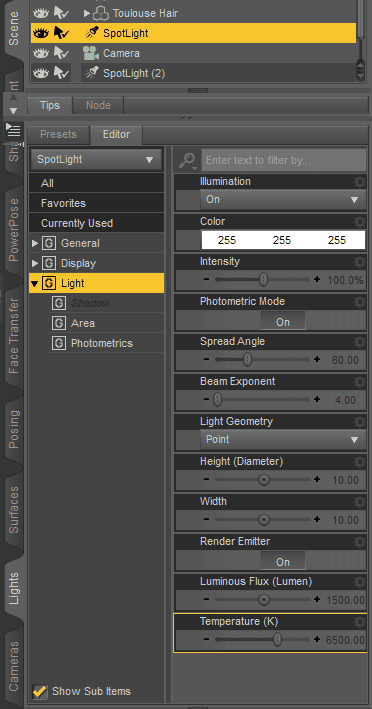Click the spotlight icon beside SpotLight (2)
372x709 pixels.
(92, 73)
